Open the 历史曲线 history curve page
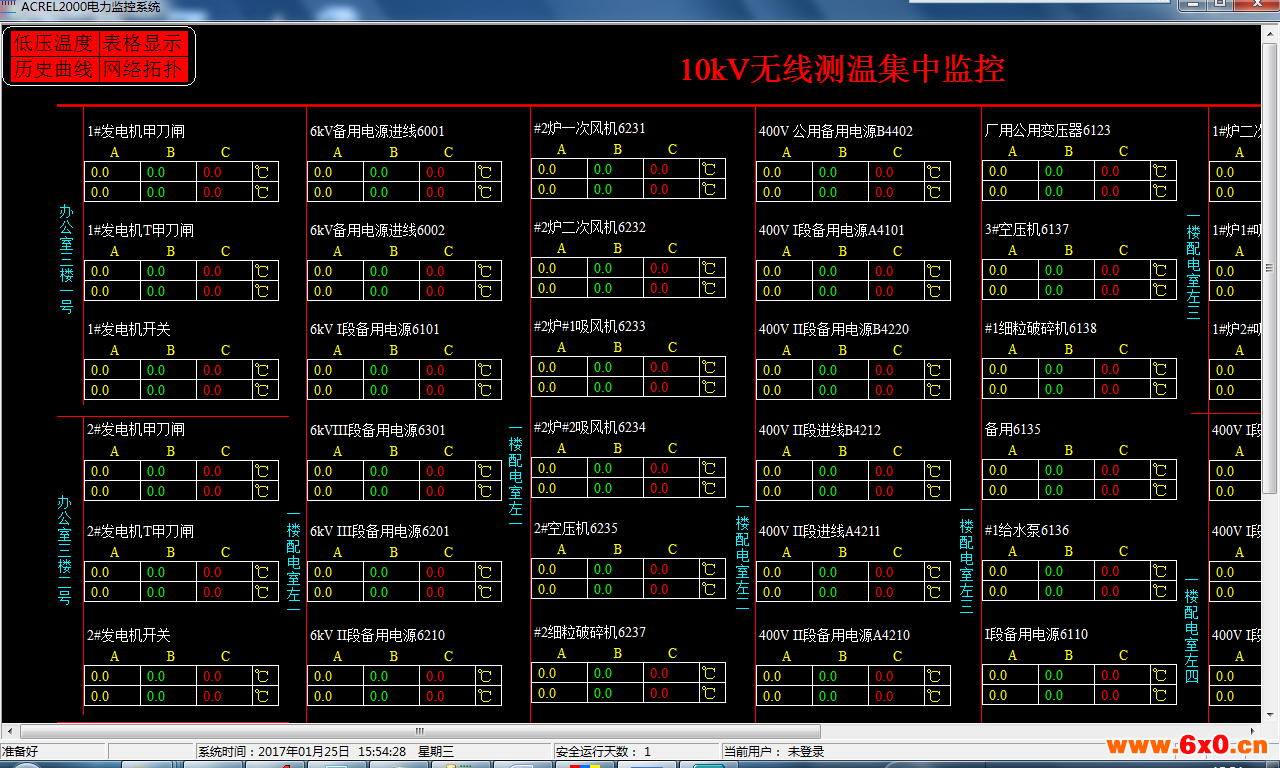The width and height of the screenshot is (1280, 768). click(53, 69)
